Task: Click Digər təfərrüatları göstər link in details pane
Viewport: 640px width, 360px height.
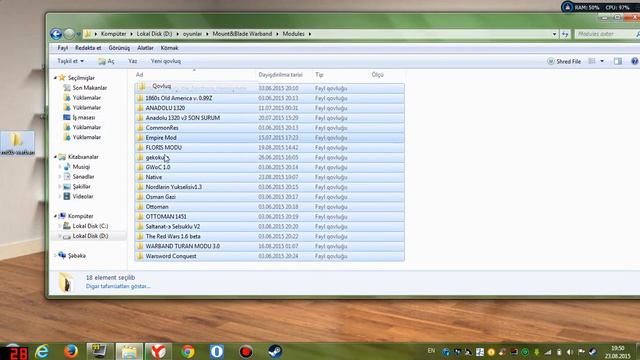Action: tap(118, 286)
